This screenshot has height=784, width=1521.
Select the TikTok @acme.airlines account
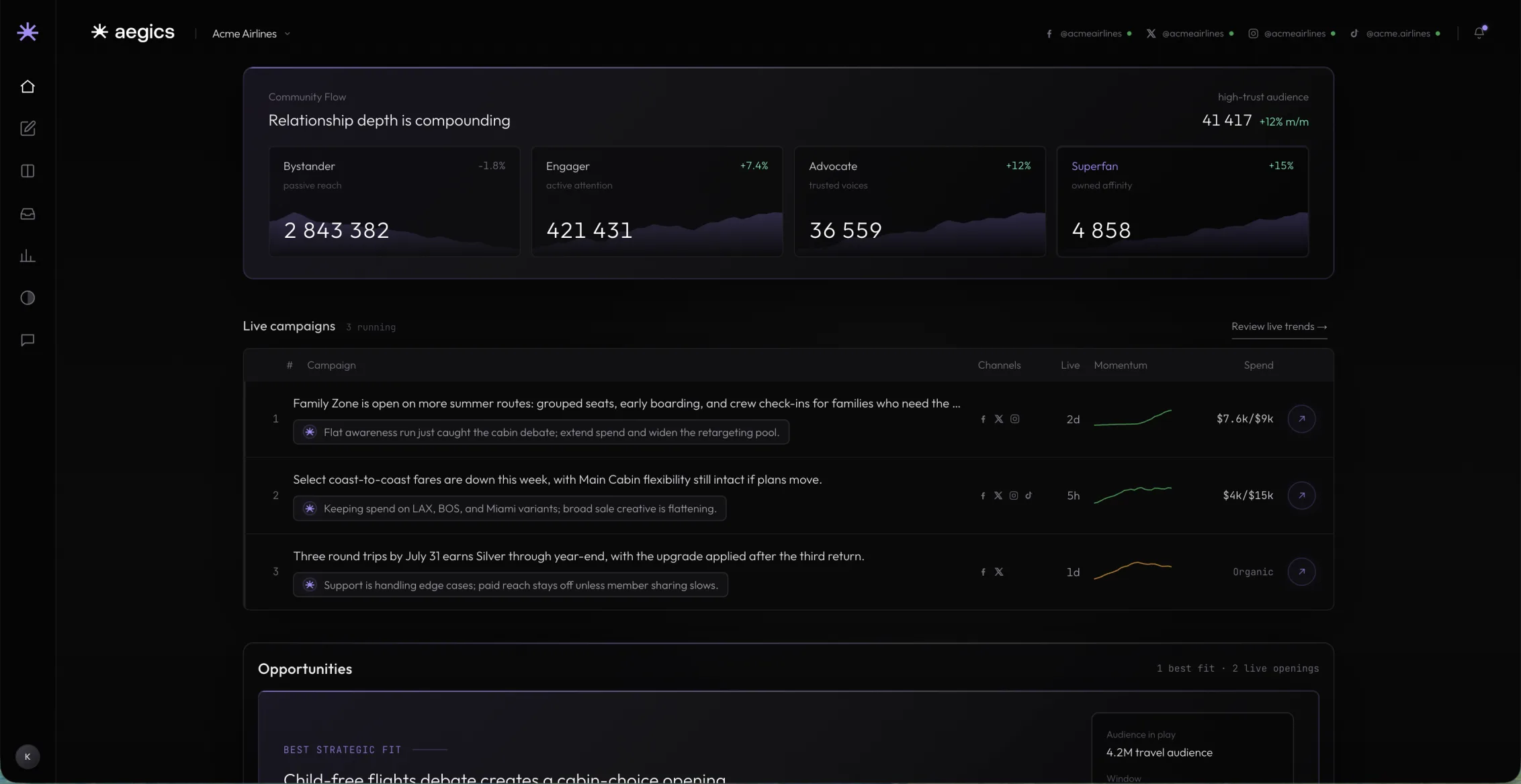pyautogui.click(x=1395, y=34)
